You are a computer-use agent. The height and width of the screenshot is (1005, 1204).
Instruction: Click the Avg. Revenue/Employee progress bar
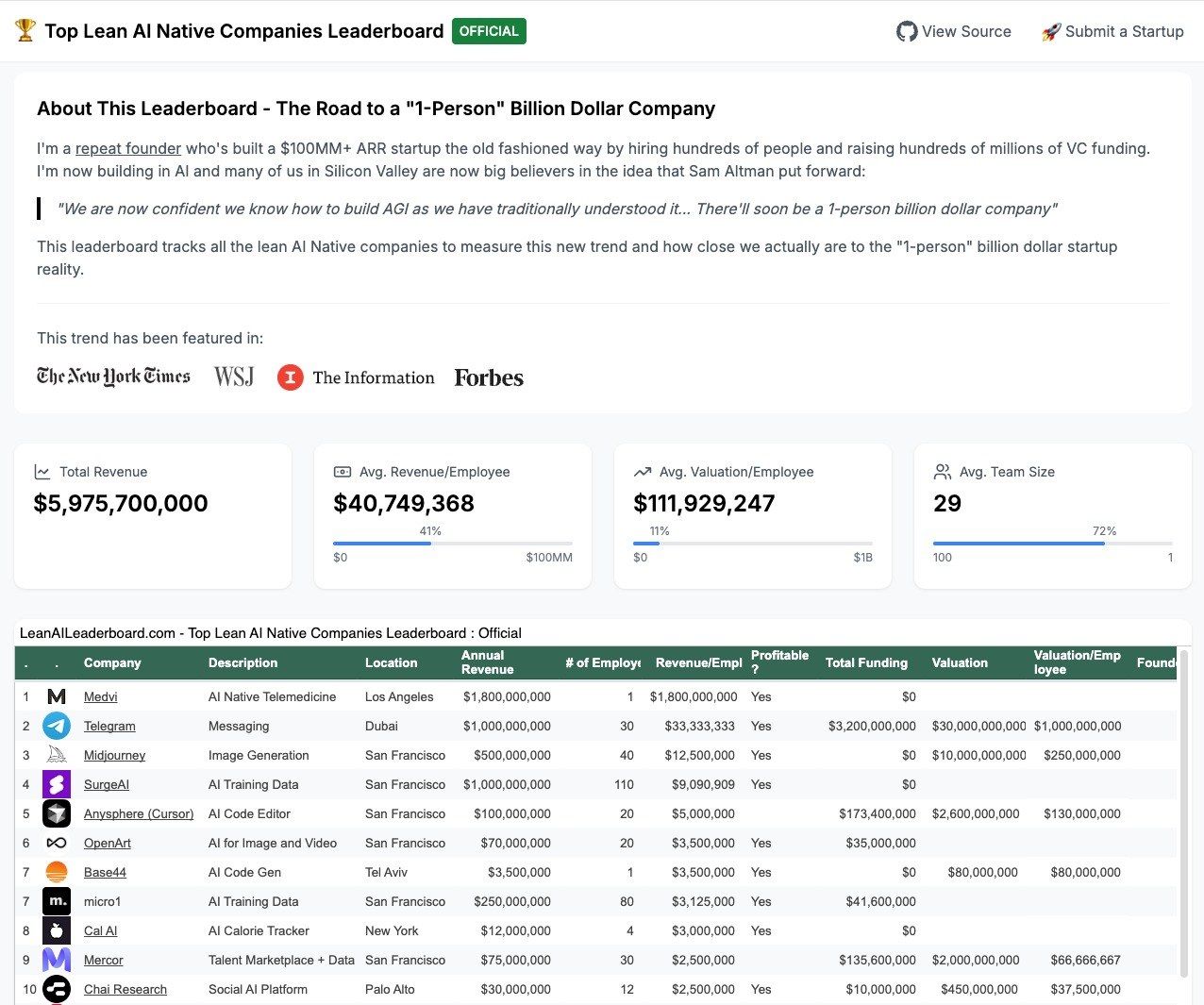(x=453, y=544)
